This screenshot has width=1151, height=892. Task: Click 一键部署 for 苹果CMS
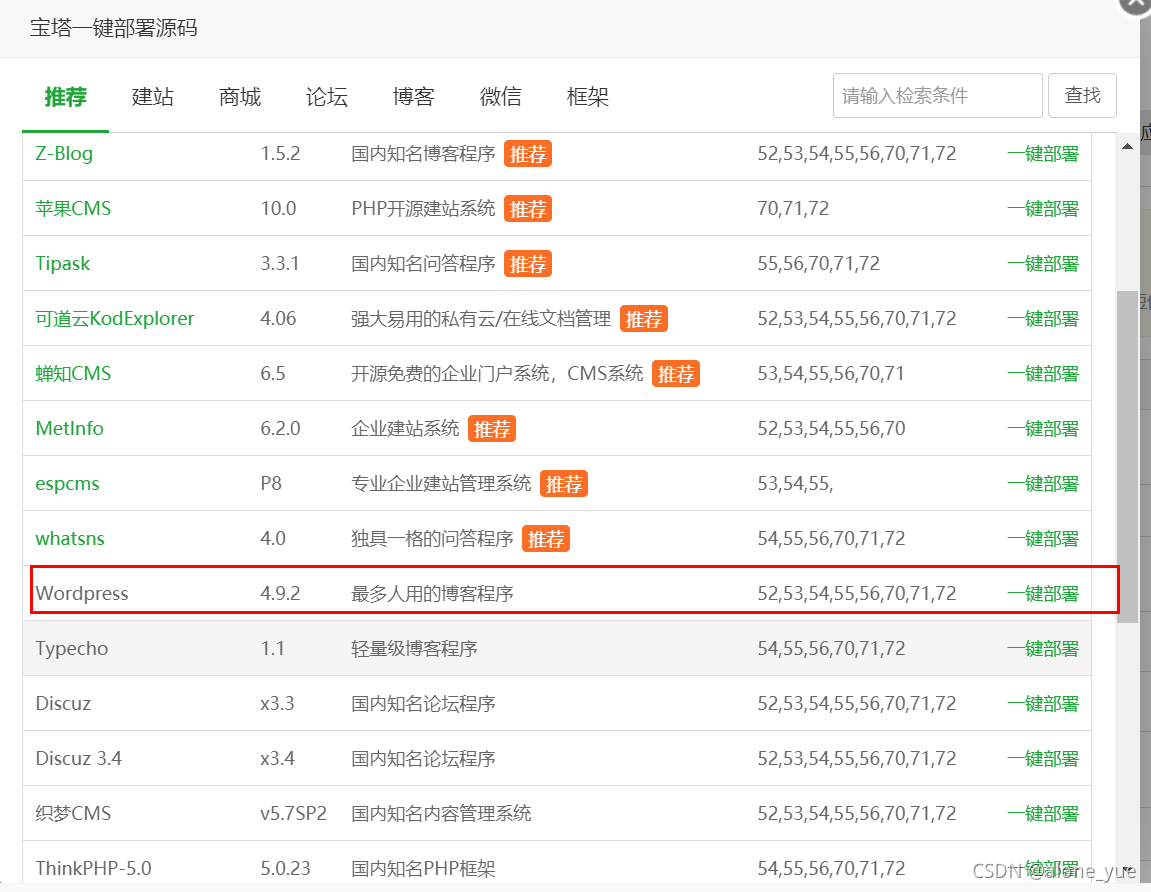pos(1043,209)
